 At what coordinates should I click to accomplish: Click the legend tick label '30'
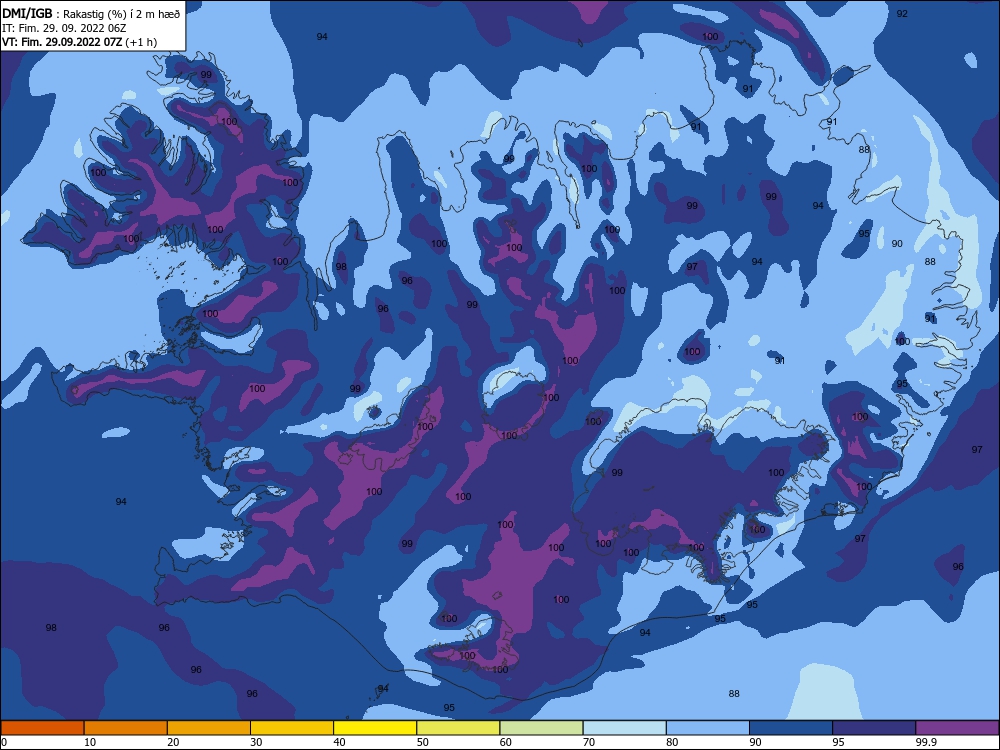click(x=256, y=742)
